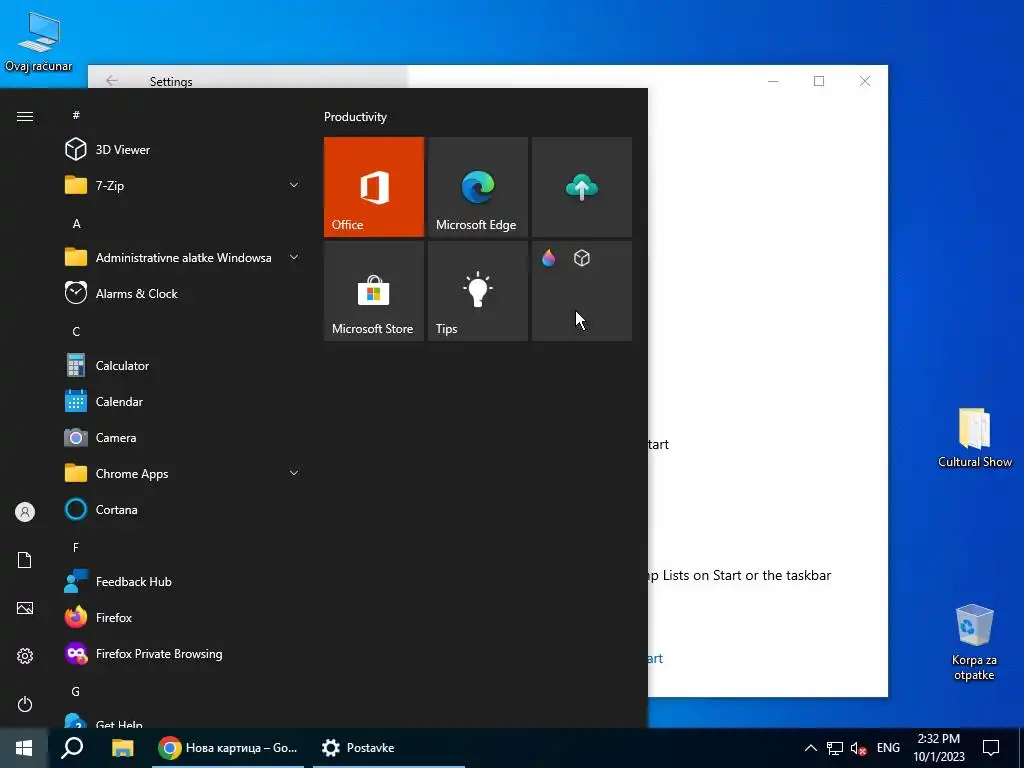Screen dimensions: 1024x768
Task: Open taskbar Search
Action: click(x=72, y=748)
